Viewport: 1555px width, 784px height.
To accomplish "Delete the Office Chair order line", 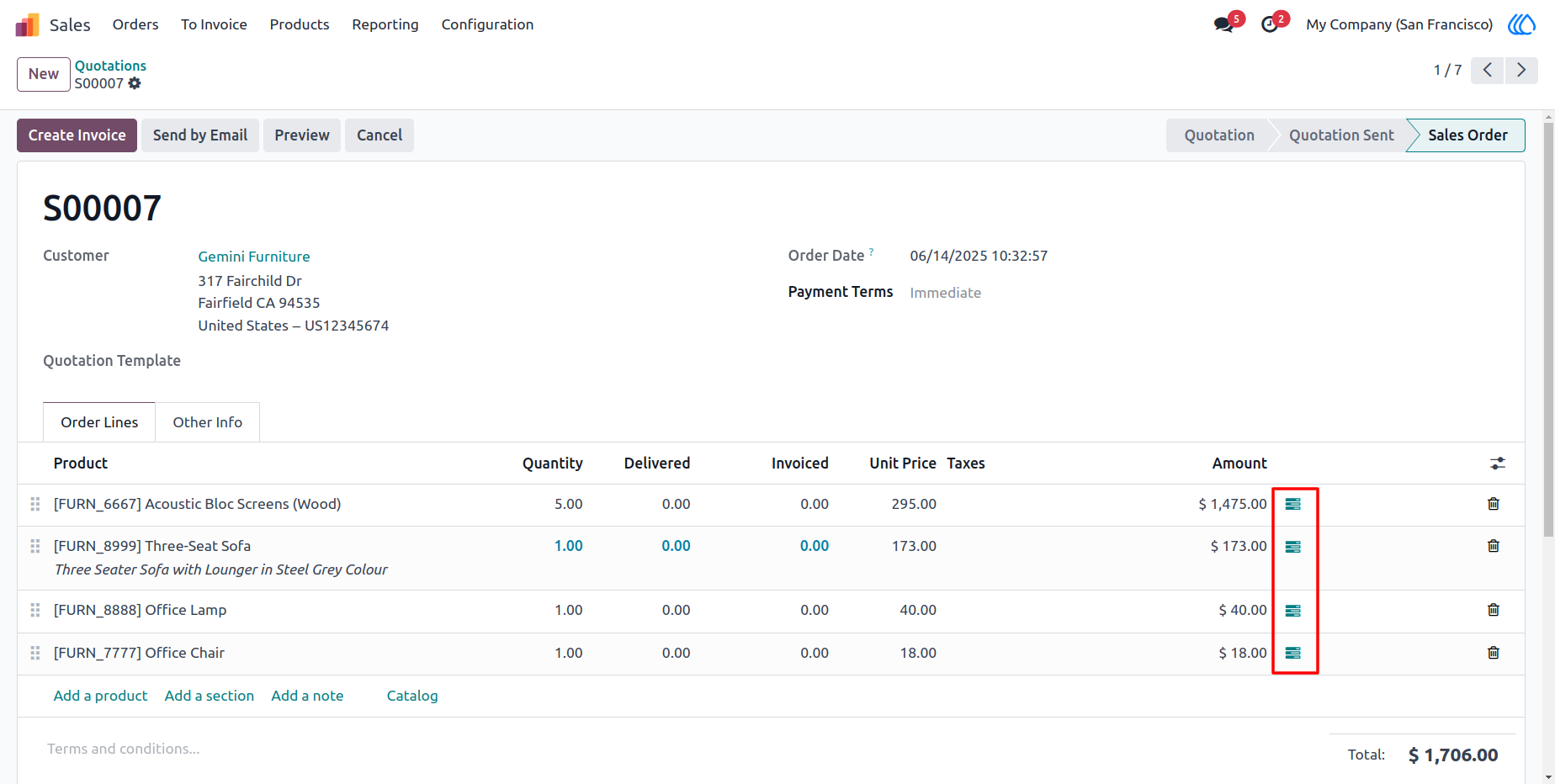I will click(1494, 653).
